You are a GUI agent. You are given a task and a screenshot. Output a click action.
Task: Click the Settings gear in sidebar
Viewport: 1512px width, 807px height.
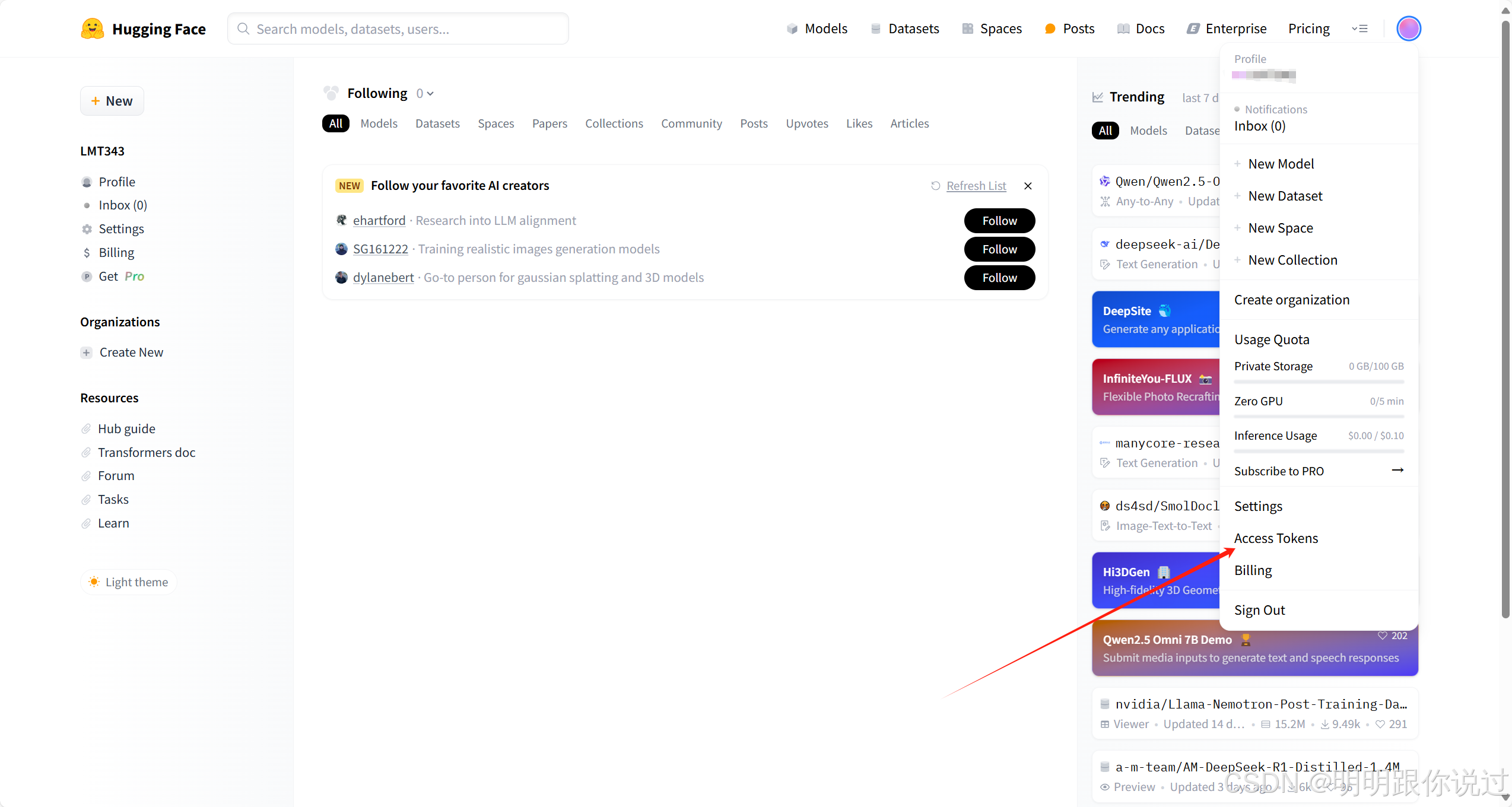click(x=87, y=229)
